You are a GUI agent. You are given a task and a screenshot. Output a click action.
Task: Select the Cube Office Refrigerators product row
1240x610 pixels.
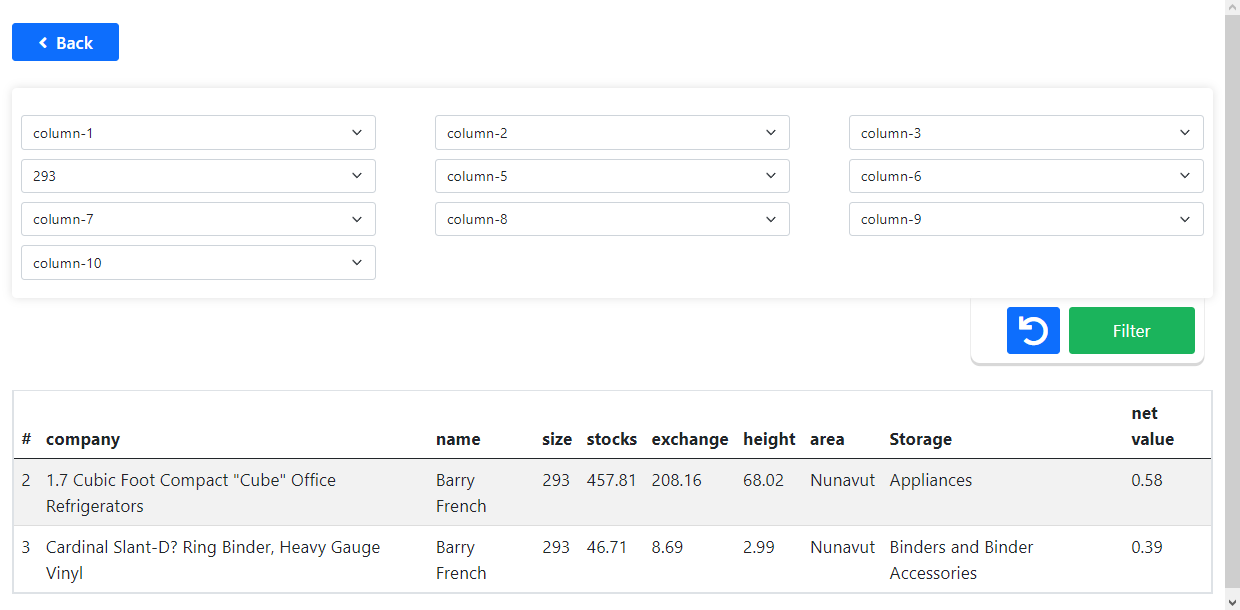click(191, 492)
